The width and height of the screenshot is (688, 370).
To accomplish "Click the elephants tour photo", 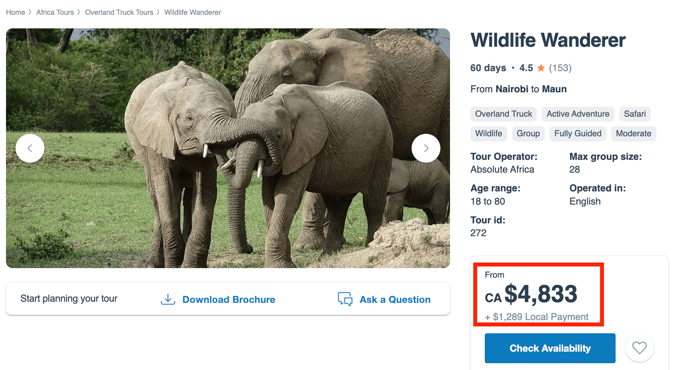I will coord(228,148).
